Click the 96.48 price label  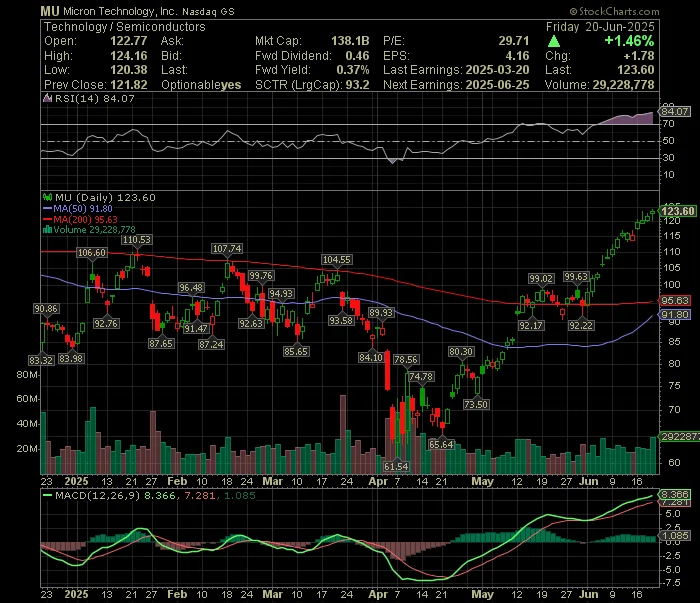[191, 288]
